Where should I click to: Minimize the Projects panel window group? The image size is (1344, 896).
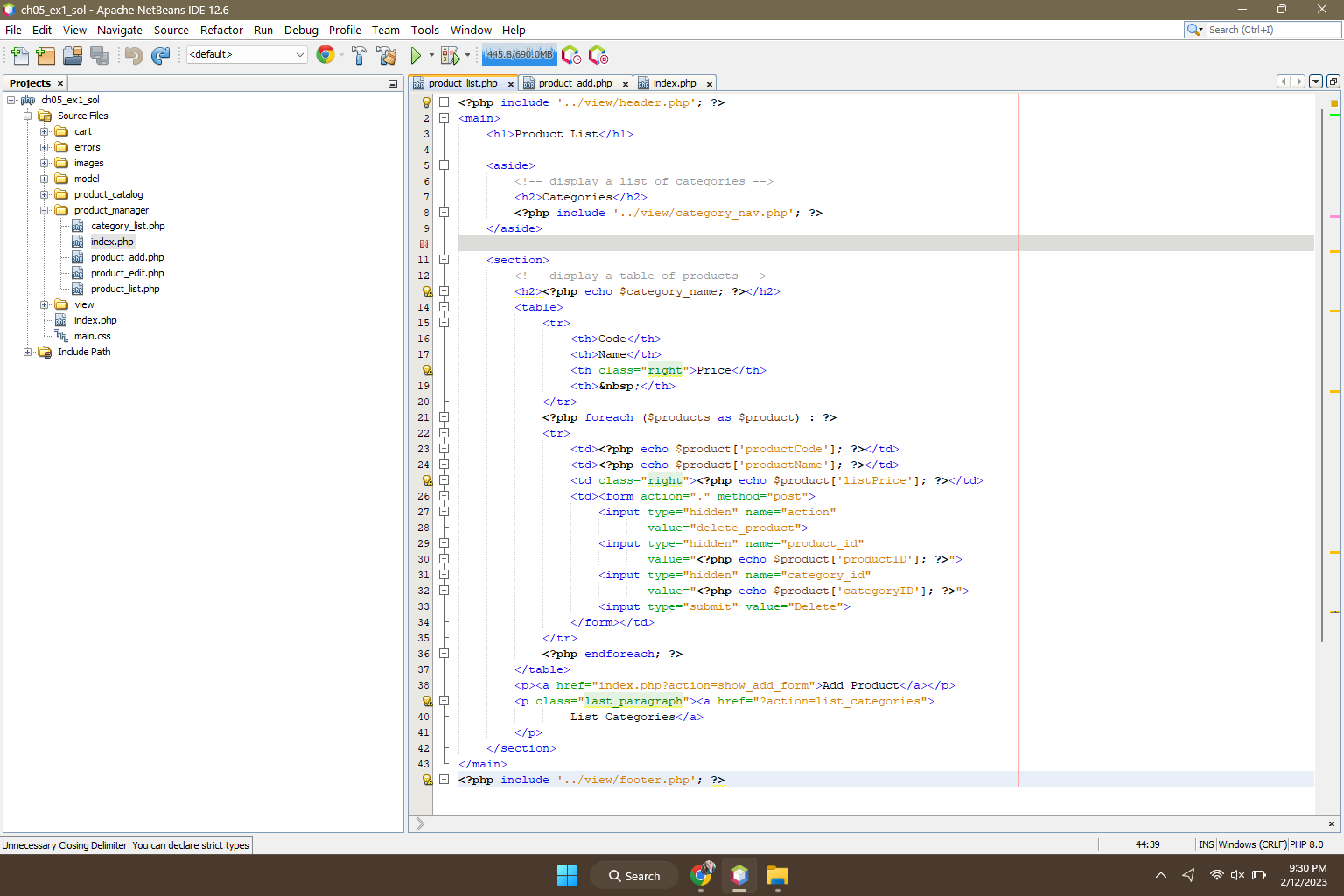(x=393, y=83)
